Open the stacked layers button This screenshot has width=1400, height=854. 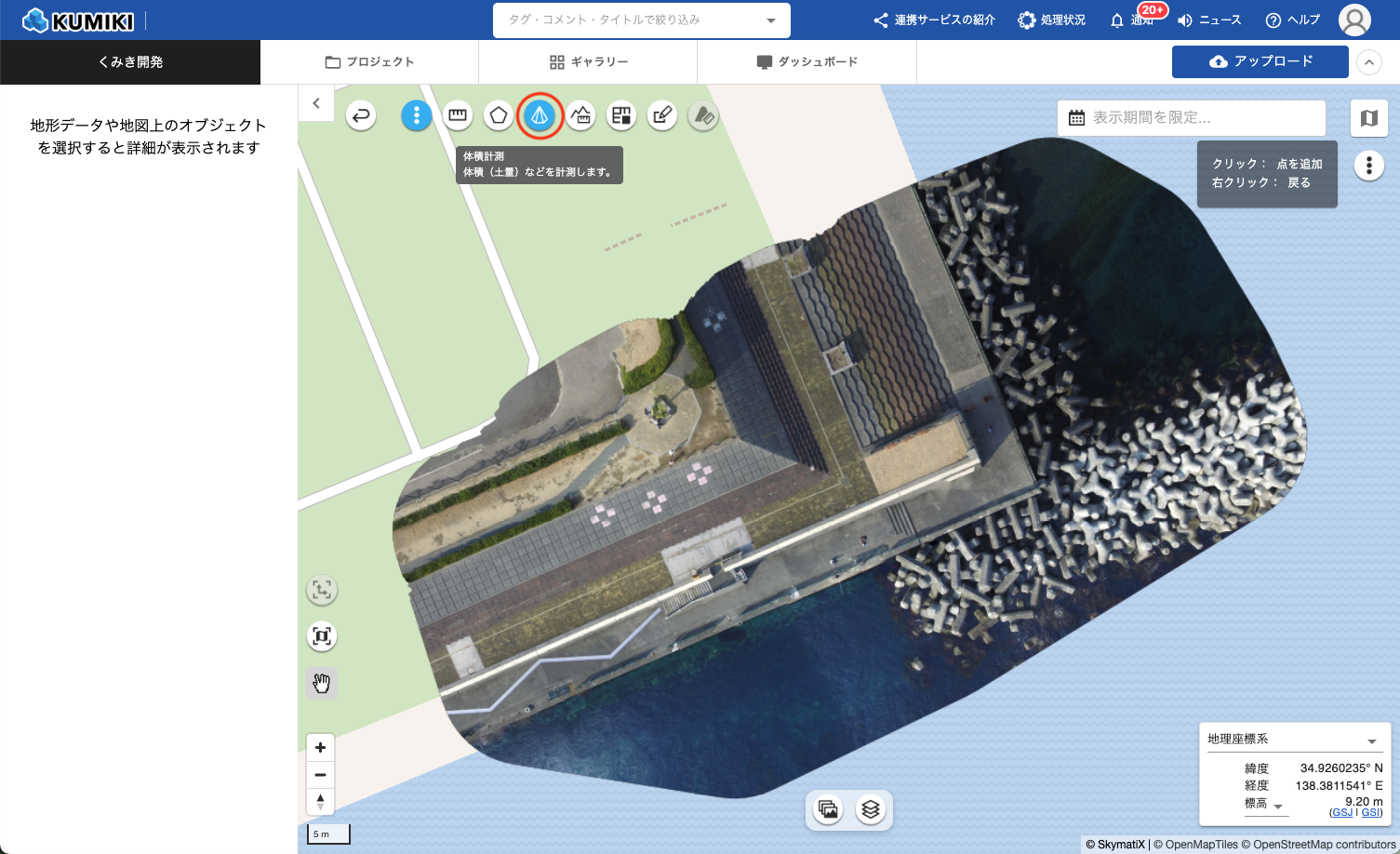(x=870, y=809)
